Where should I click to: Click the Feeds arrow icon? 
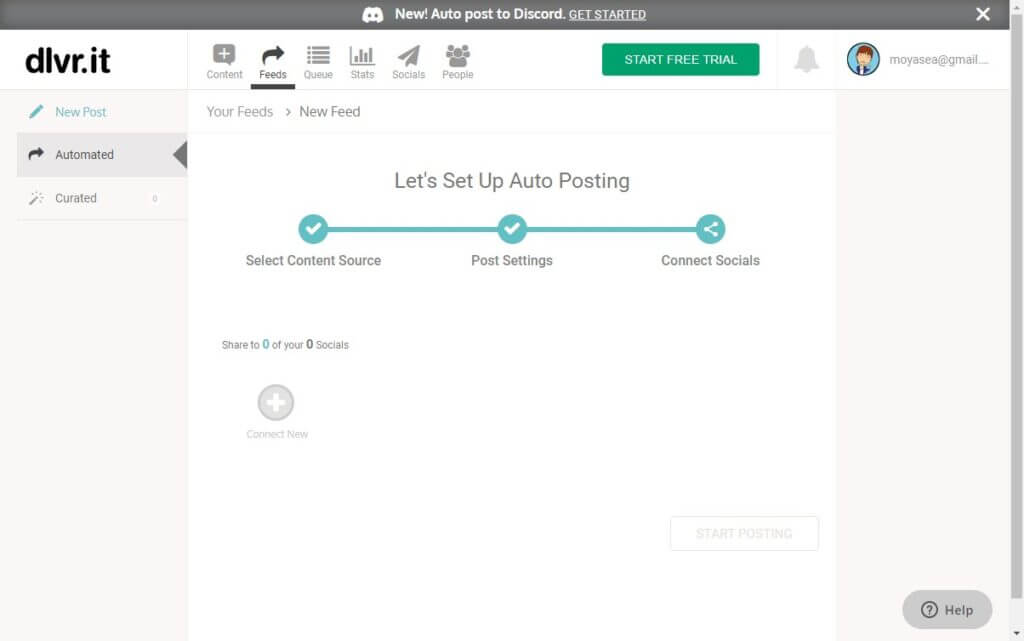(272, 56)
